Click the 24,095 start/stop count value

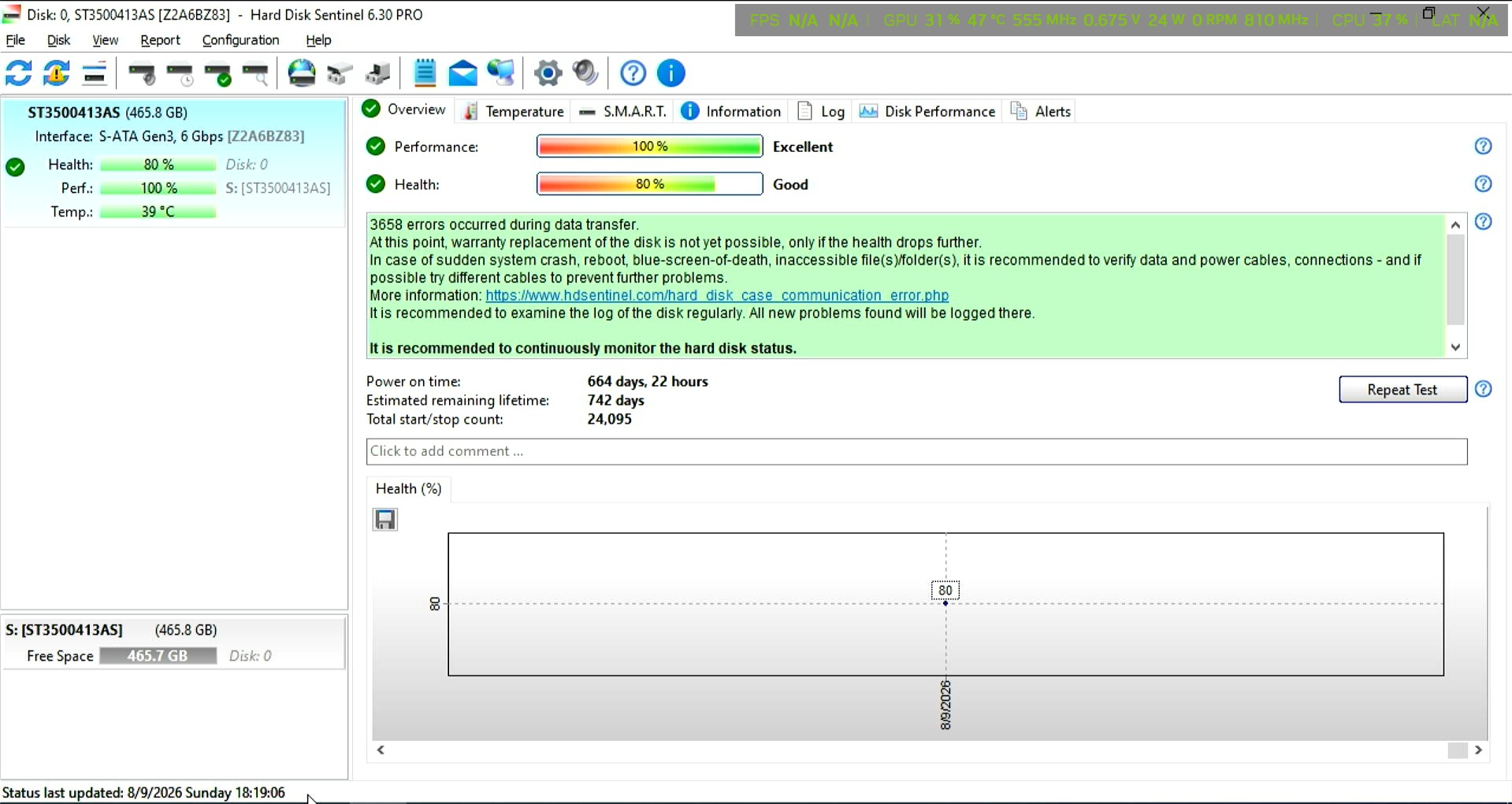[x=609, y=420]
